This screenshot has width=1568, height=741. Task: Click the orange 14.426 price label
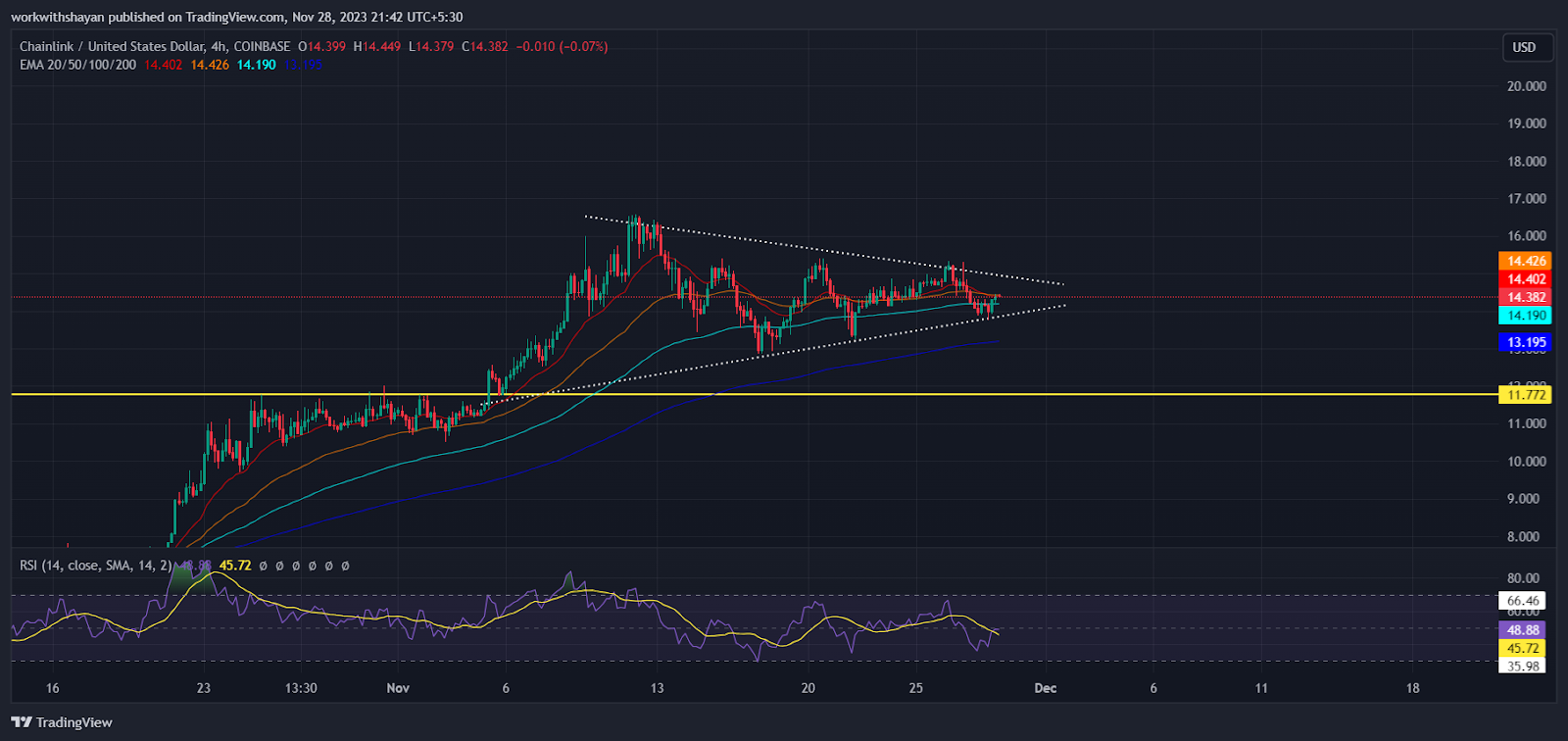(x=1525, y=261)
